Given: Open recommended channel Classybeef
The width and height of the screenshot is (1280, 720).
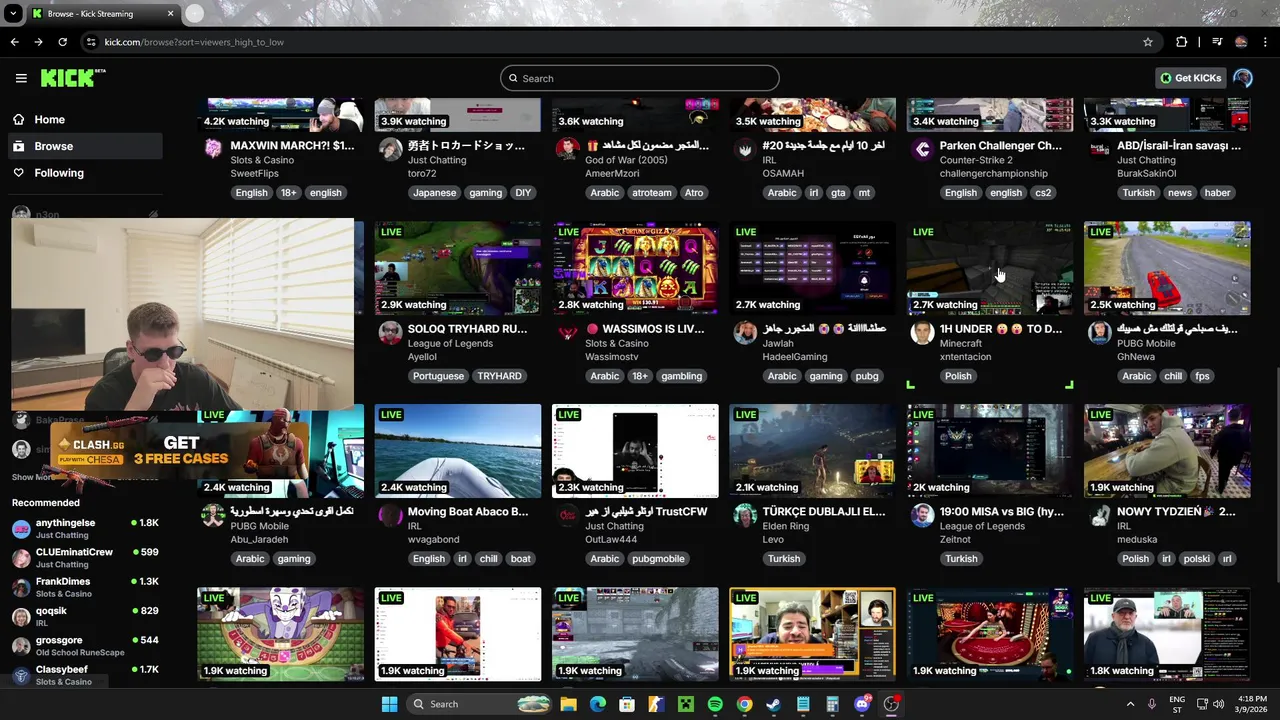Looking at the screenshot, I should pos(85,675).
